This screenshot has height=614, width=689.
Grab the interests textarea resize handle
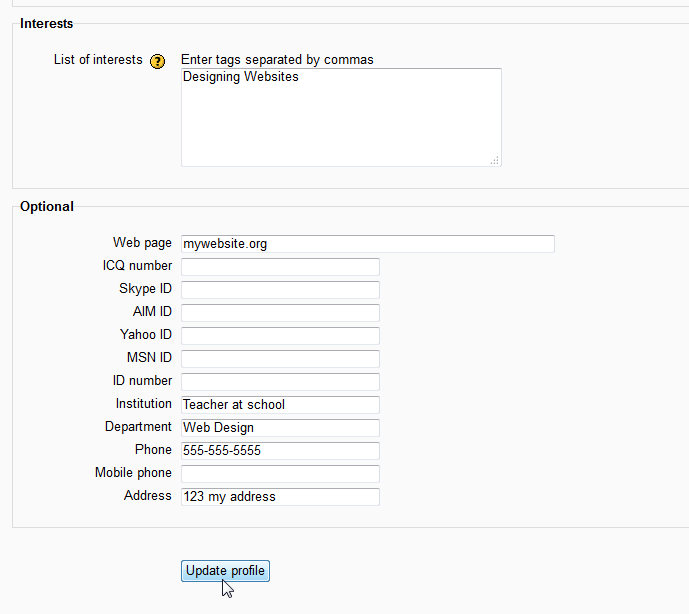pyautogui.click(x=495, y=160)
